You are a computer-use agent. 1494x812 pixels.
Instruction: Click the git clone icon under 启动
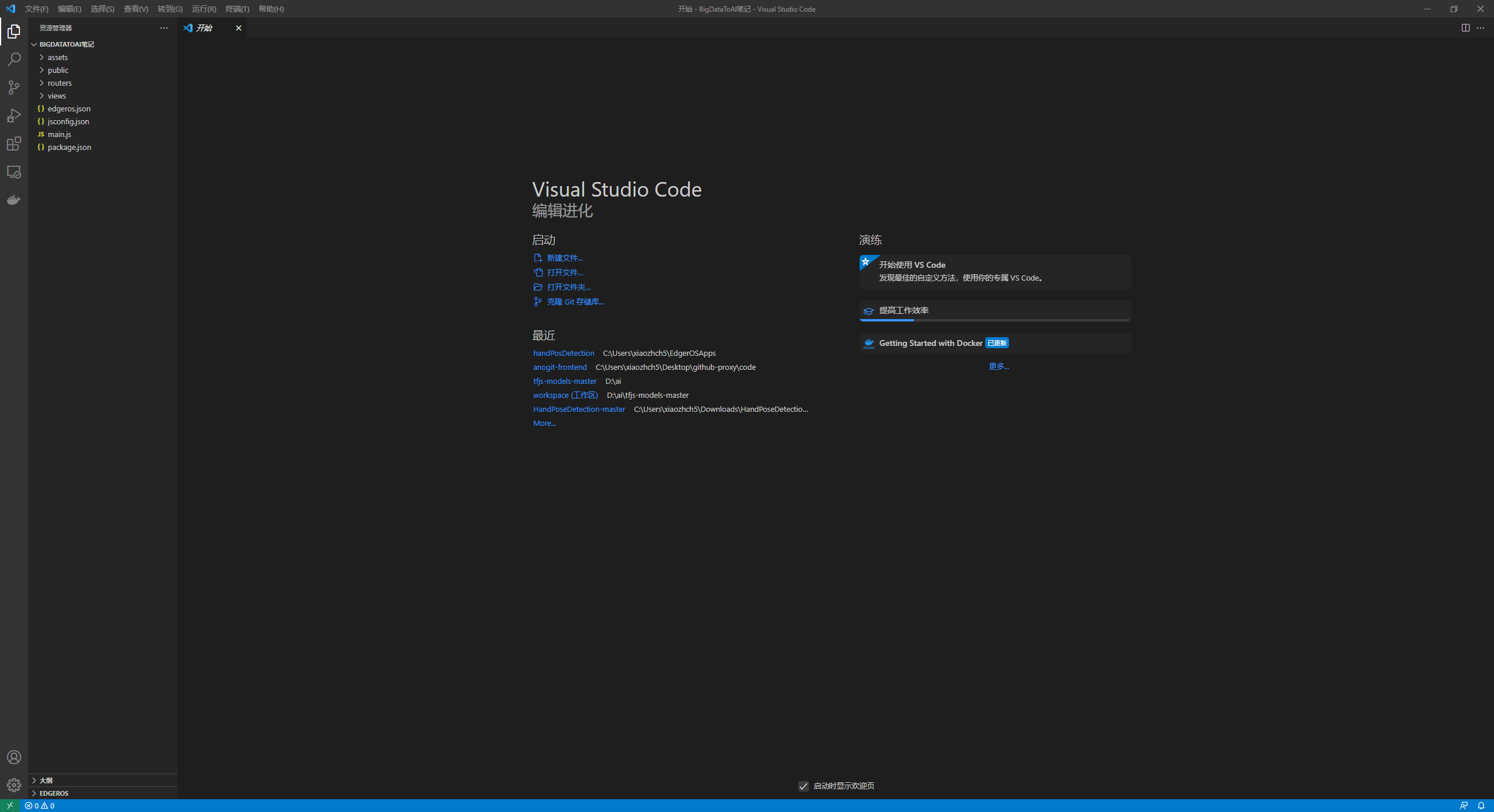point(538,302)
